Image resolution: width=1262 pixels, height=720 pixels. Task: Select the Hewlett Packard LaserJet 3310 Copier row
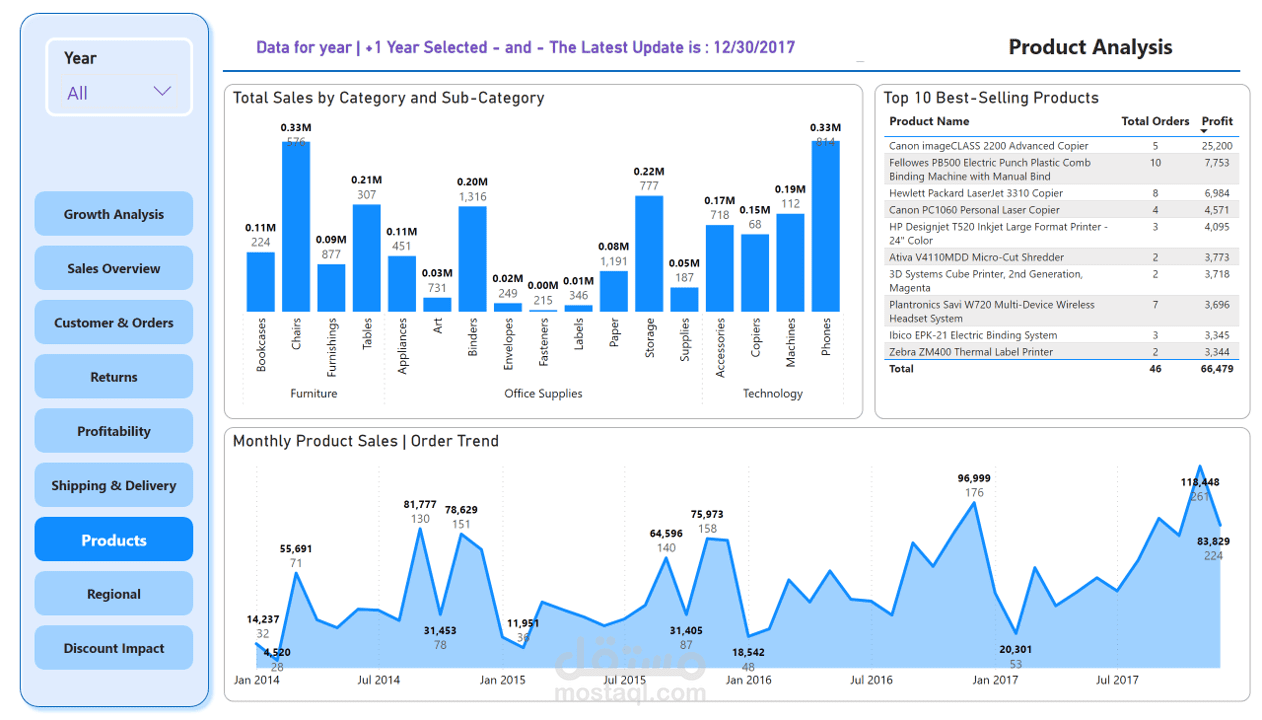tap(1062, 193)
